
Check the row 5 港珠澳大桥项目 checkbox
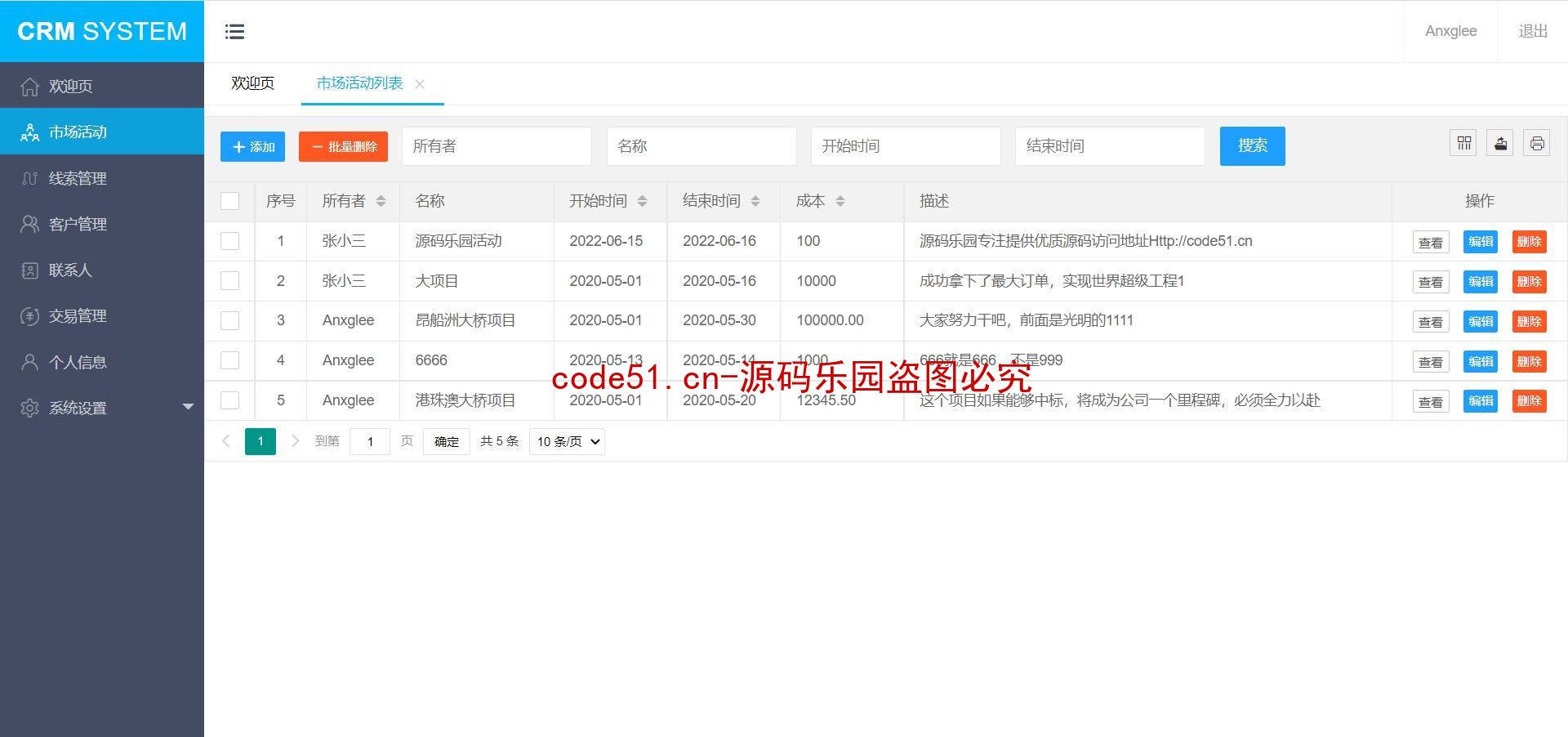(x=230, y=400)
